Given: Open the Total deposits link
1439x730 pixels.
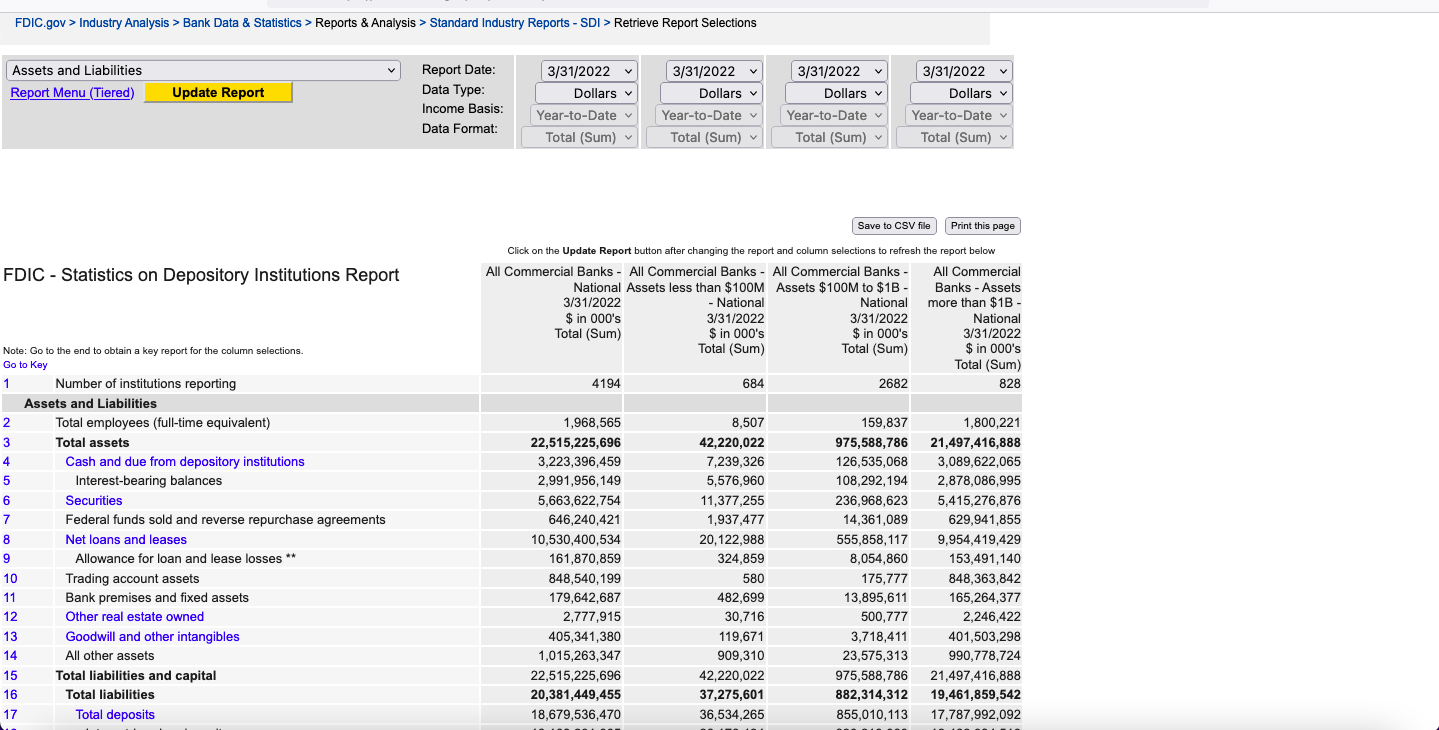Looking at the screenshot, I should click(x=115, y=715).
